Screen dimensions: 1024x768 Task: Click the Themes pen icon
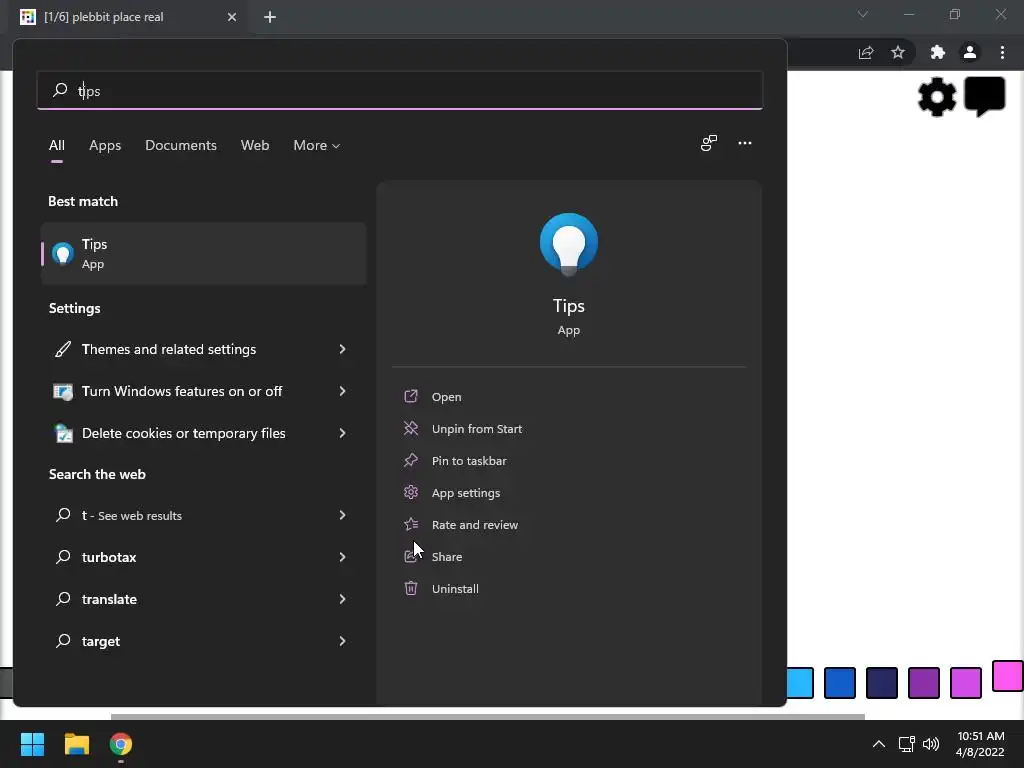coord(63,349)
